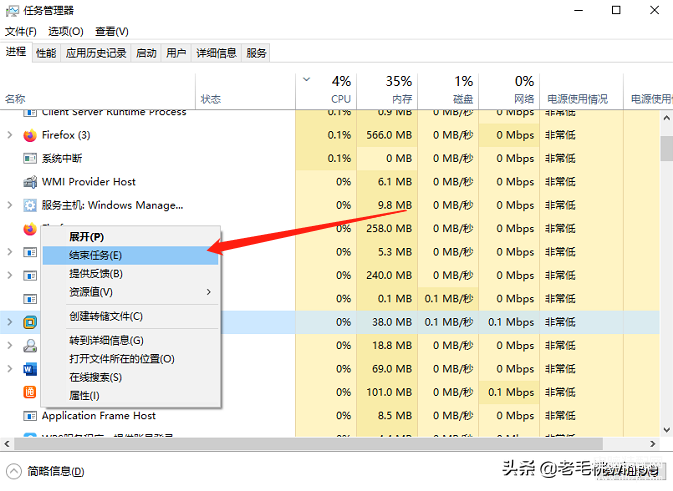Click the horizontal scrollbar right arrow
The image size is (673, 491).
[x=653, y=444]
